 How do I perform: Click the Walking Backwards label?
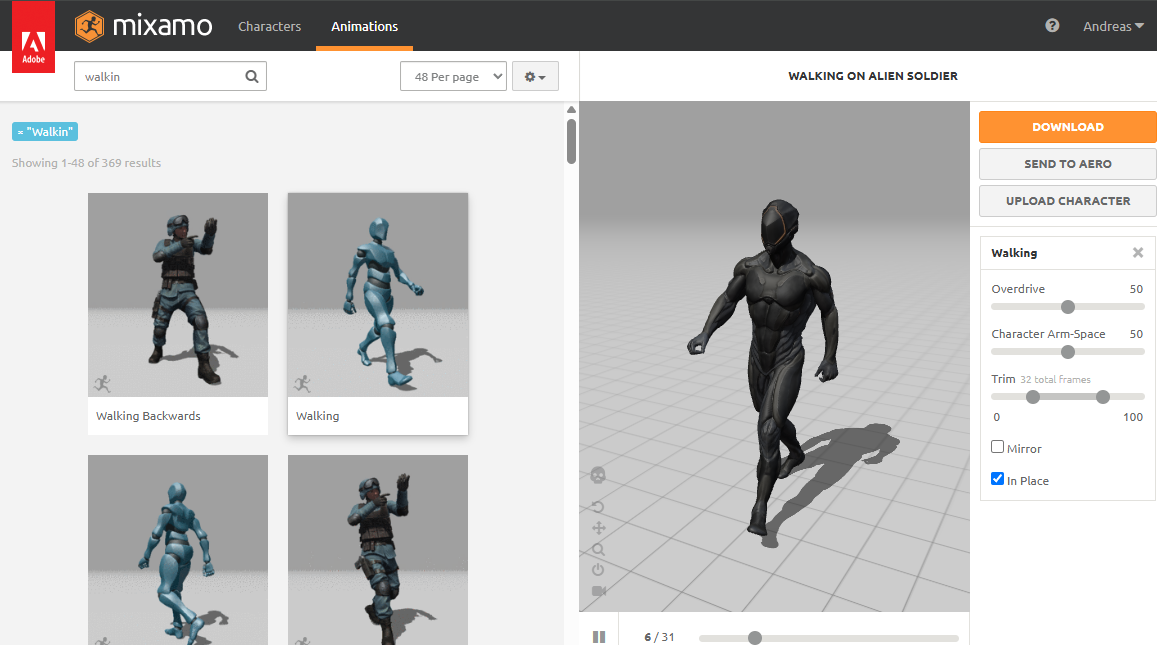(x=148, y=416)
